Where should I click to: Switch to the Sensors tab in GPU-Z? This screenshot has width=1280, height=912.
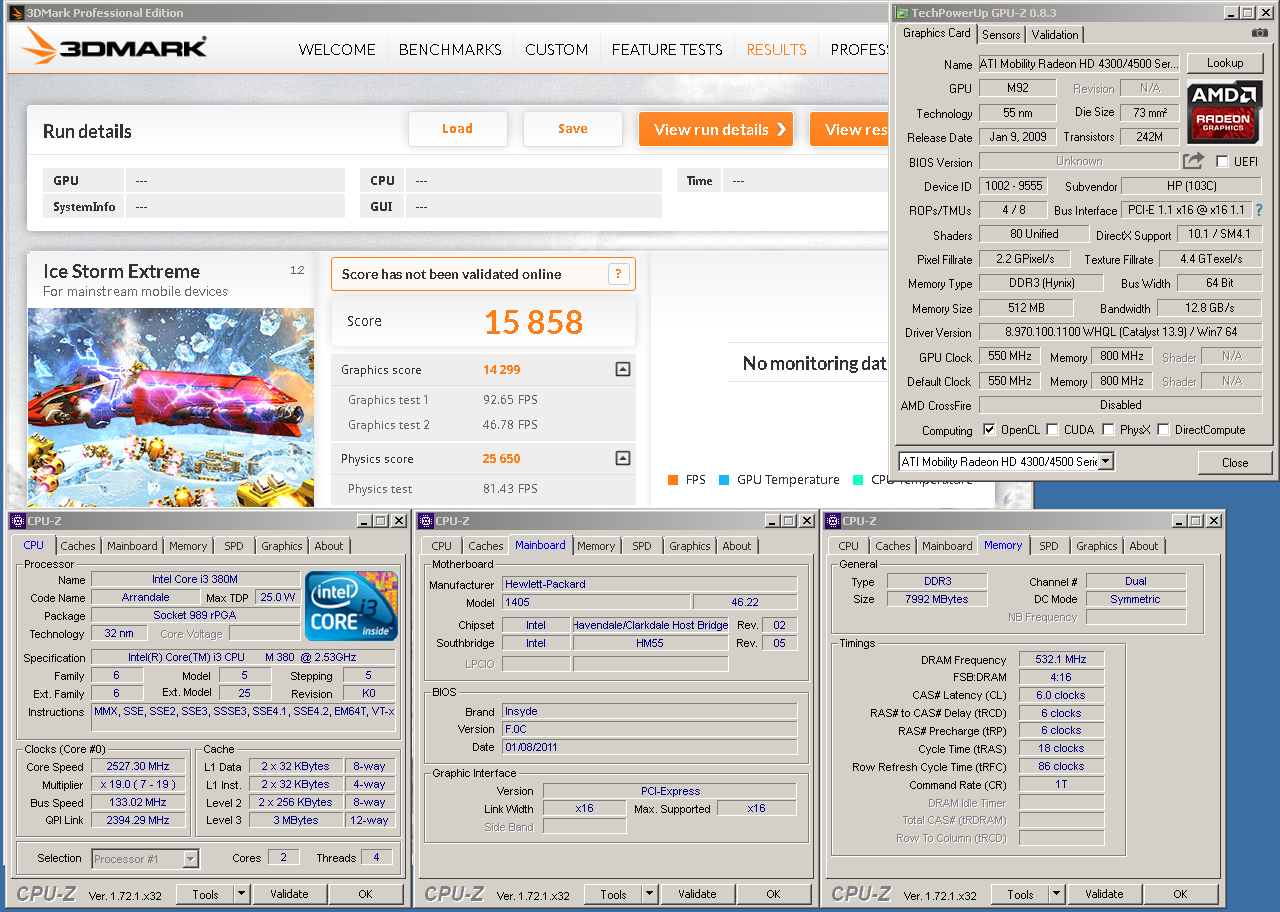coord(1001,35)
